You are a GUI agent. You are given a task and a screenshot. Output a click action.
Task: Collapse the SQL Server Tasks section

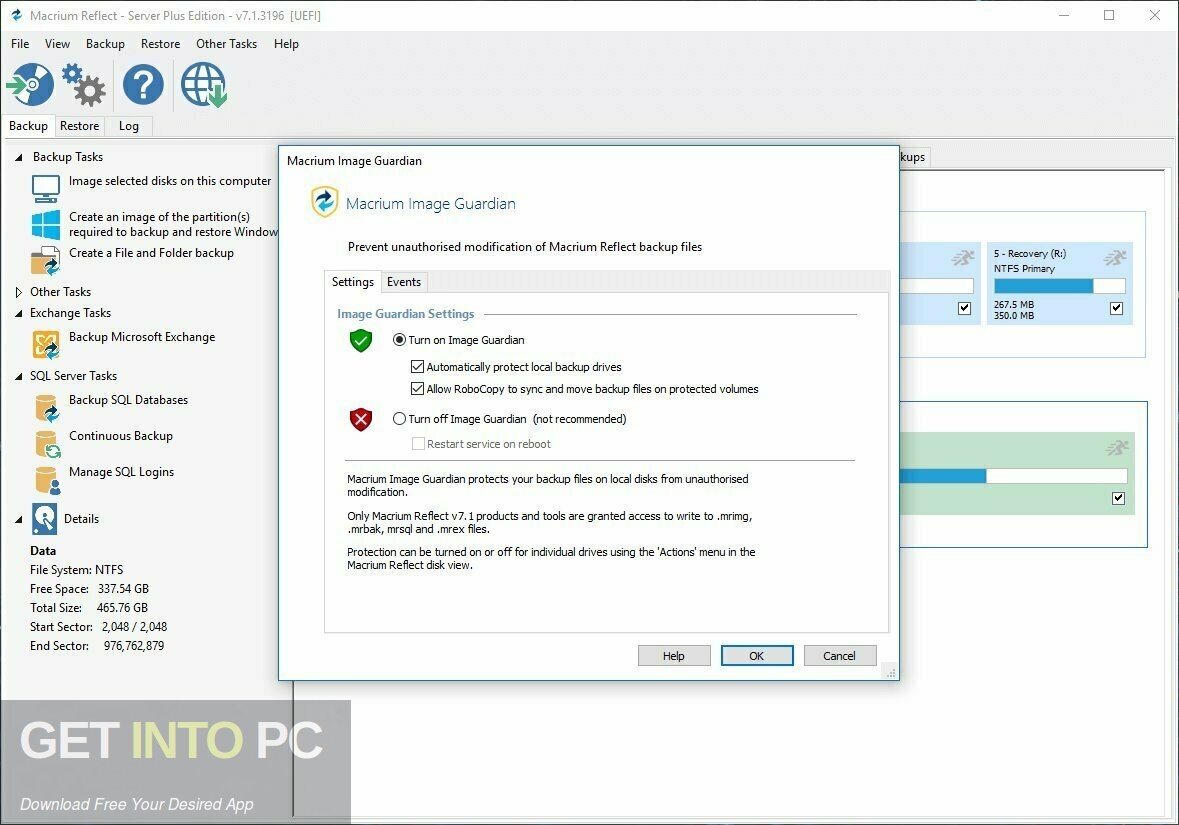[19, 377]
